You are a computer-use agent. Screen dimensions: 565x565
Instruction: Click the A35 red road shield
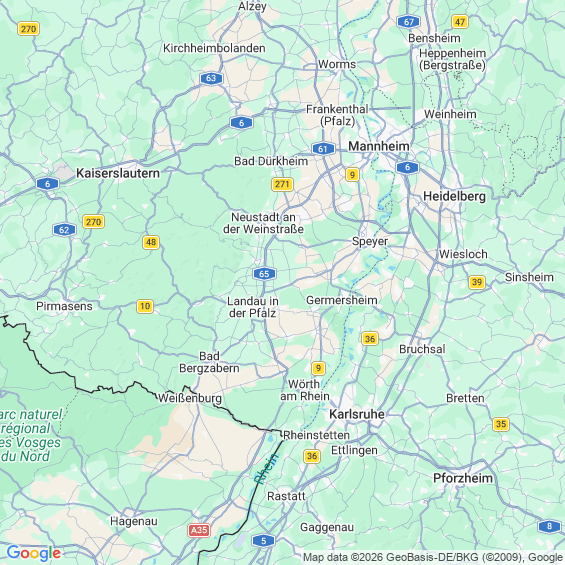click(199, 530)
